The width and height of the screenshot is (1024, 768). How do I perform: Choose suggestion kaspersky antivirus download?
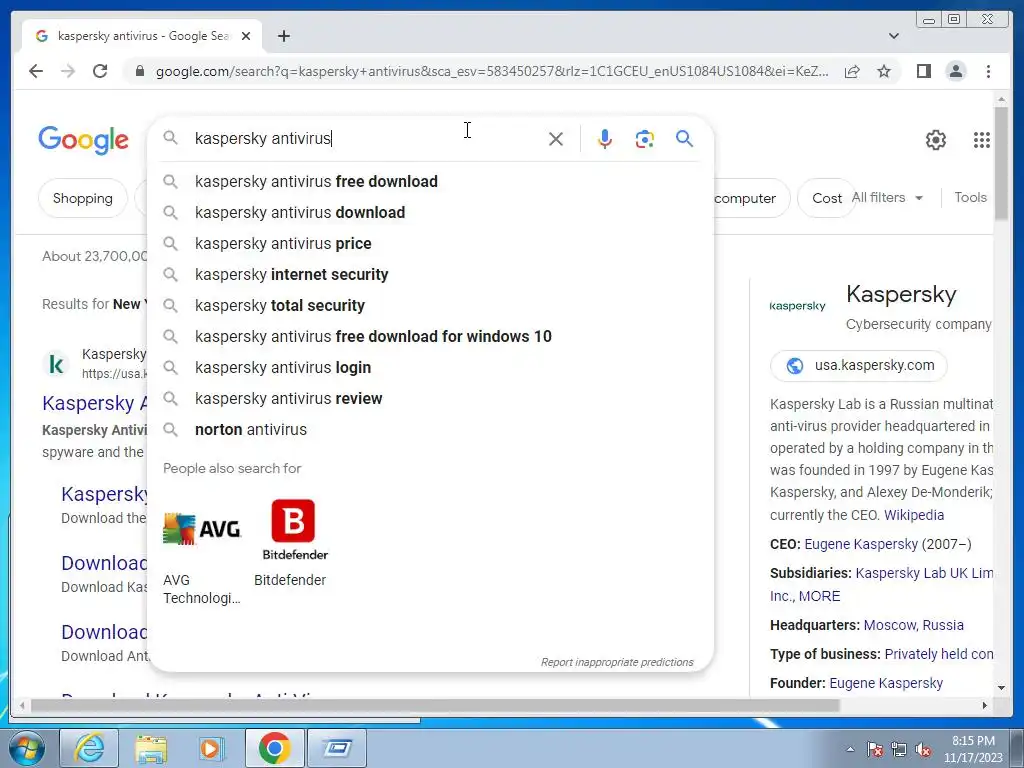[x=431, y=212]
